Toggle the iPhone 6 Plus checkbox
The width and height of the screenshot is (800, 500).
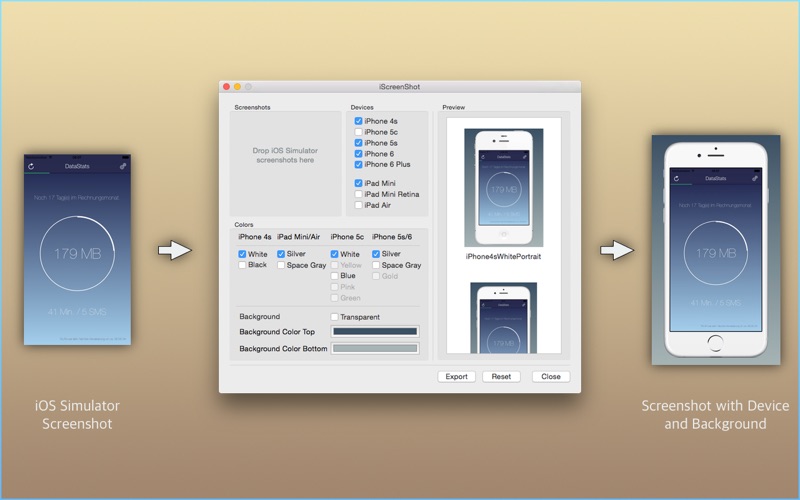tap(358, 164)
